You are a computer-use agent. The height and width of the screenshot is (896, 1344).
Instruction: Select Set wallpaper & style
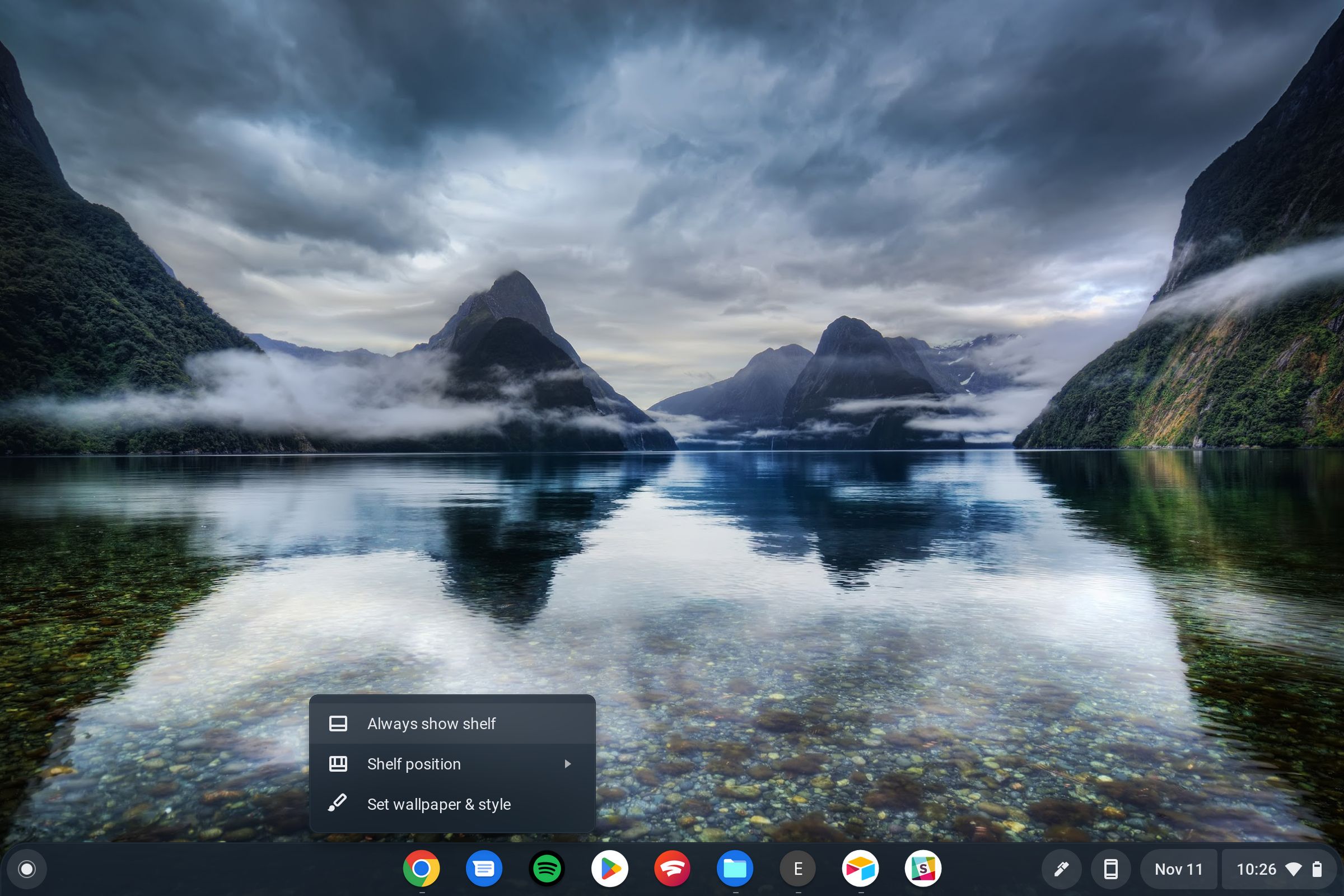[440, 804]
